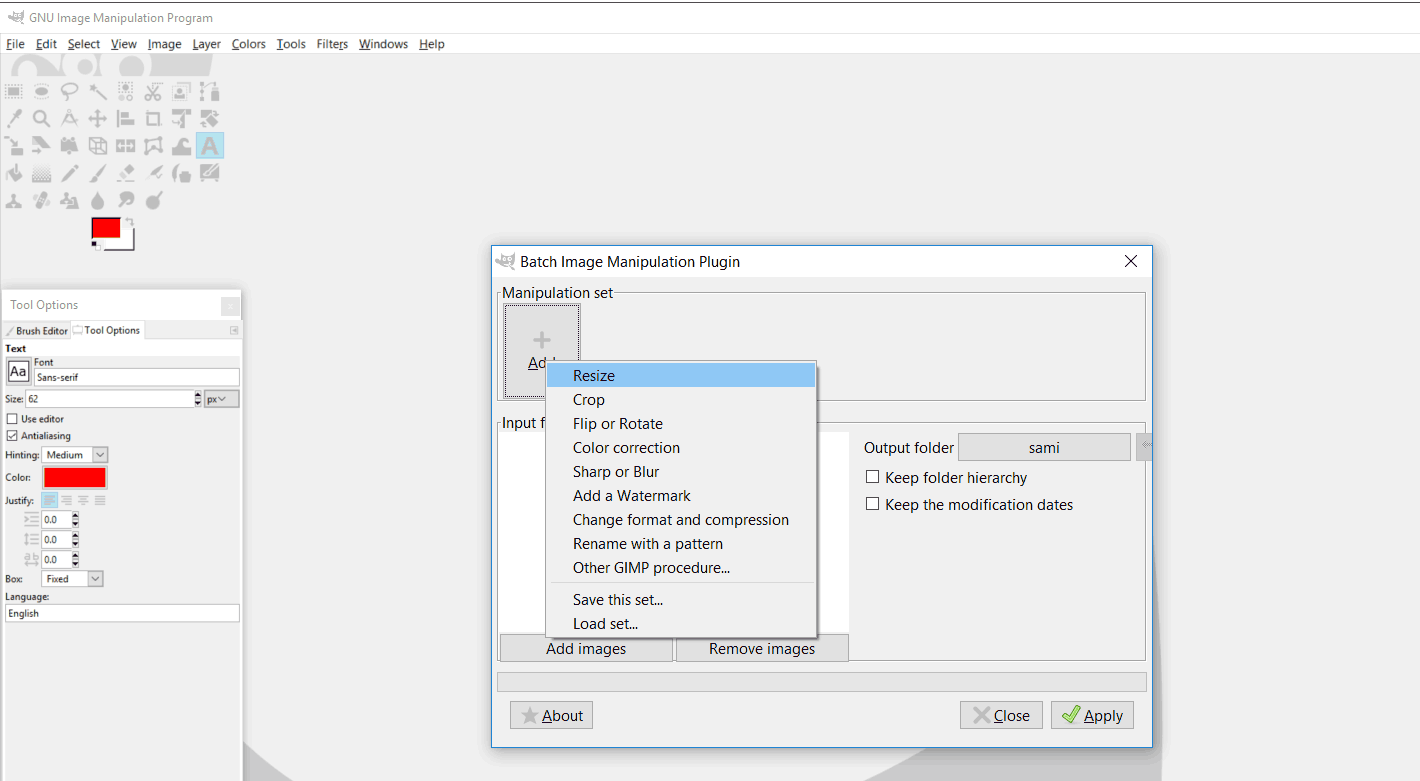Click the red foreground color swatch in toolbox

[106, 228]
